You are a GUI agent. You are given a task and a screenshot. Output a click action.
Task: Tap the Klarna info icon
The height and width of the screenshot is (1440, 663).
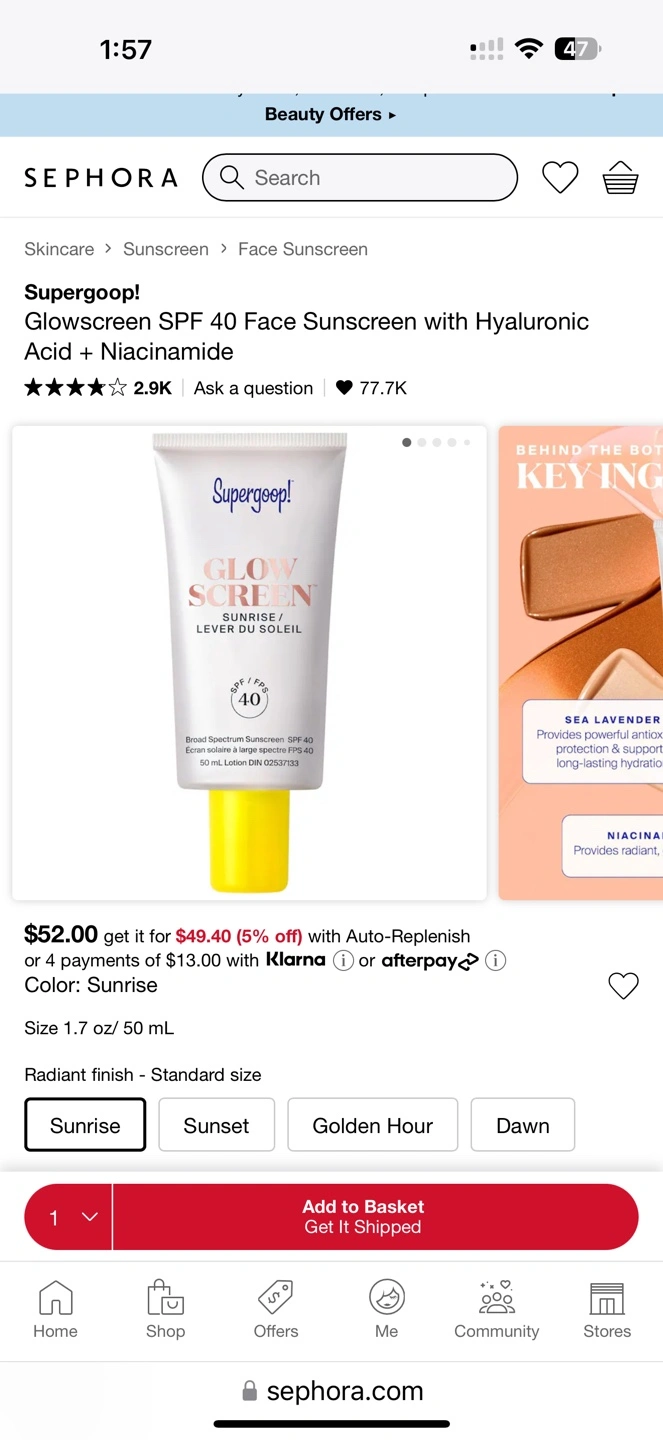[343, 961]
